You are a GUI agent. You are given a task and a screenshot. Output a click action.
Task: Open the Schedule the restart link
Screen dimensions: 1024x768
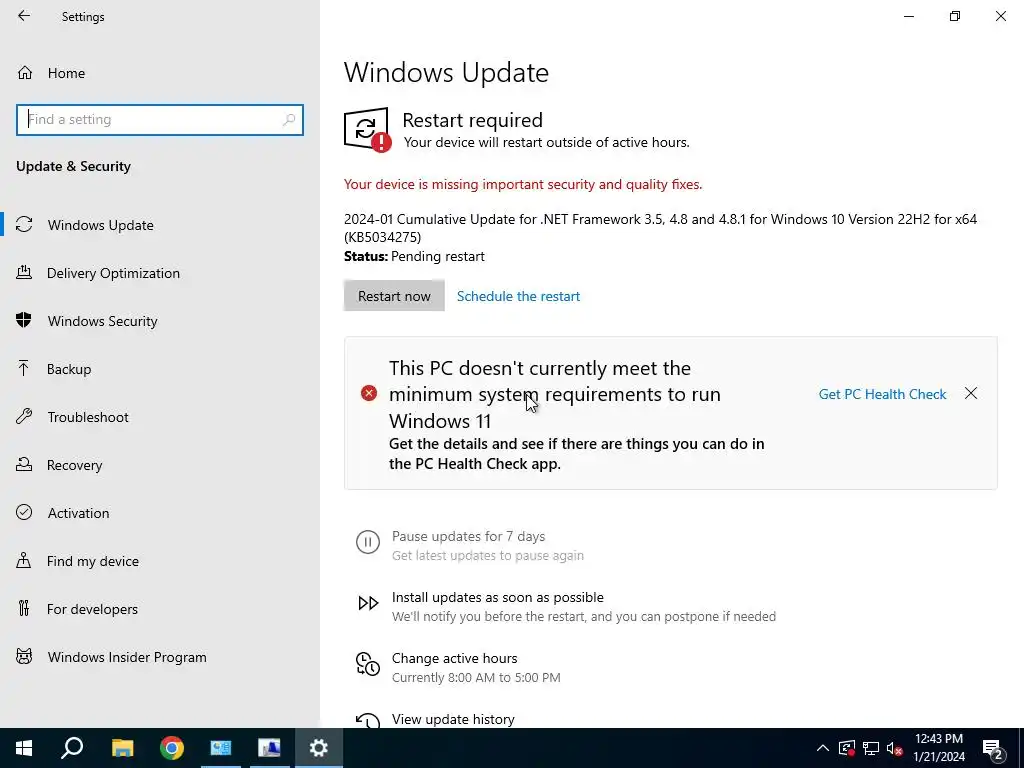coord(518,296)
